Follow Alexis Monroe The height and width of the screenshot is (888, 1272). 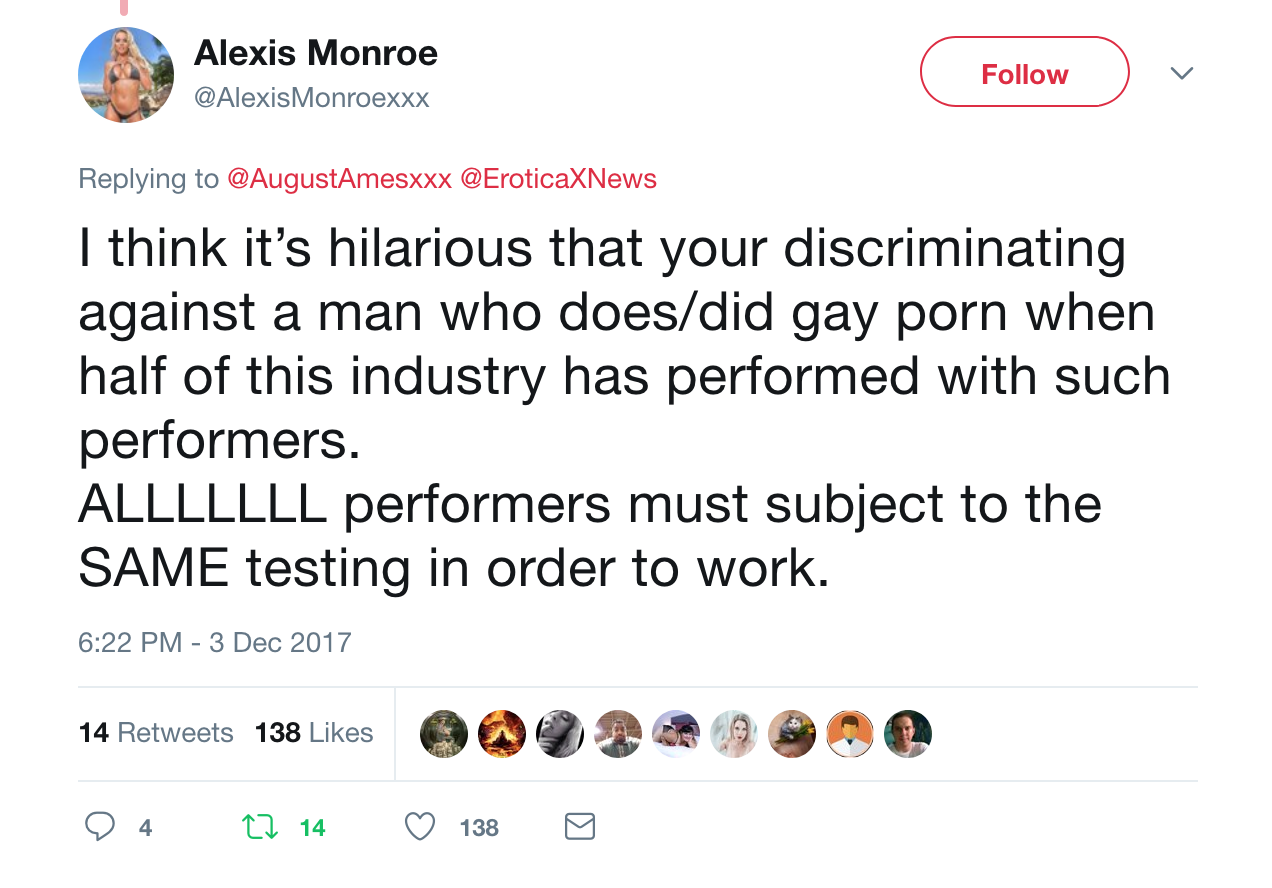click(x=1025, y=72)
